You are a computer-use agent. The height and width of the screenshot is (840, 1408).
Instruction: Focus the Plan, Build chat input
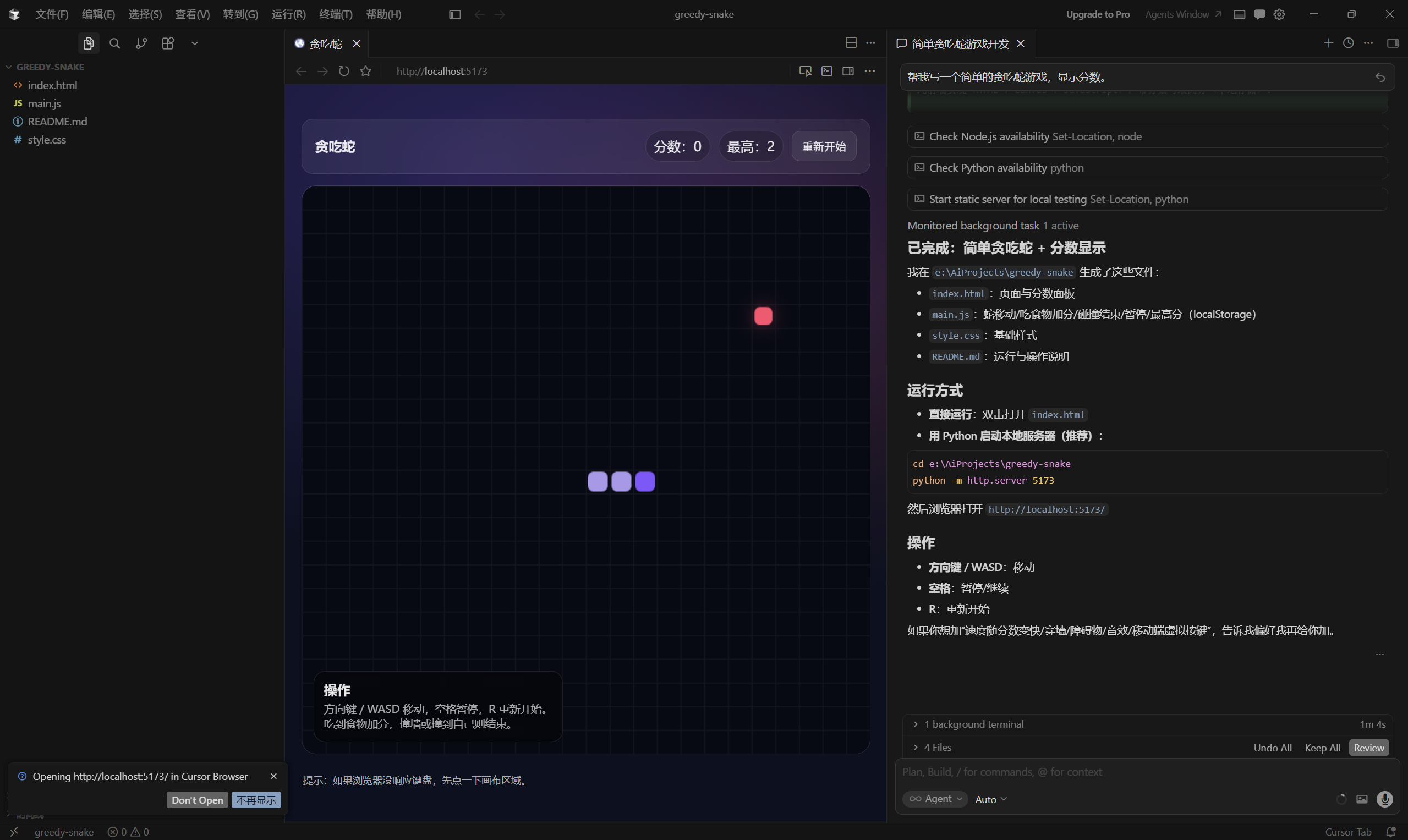pyautogui.click(x=1148, y=772)
